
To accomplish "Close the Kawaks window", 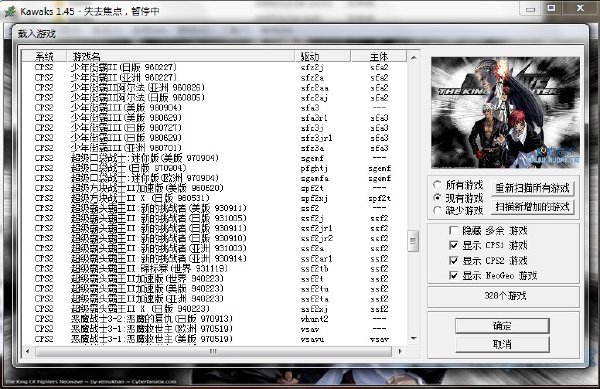I will click(x=580, y=8).
